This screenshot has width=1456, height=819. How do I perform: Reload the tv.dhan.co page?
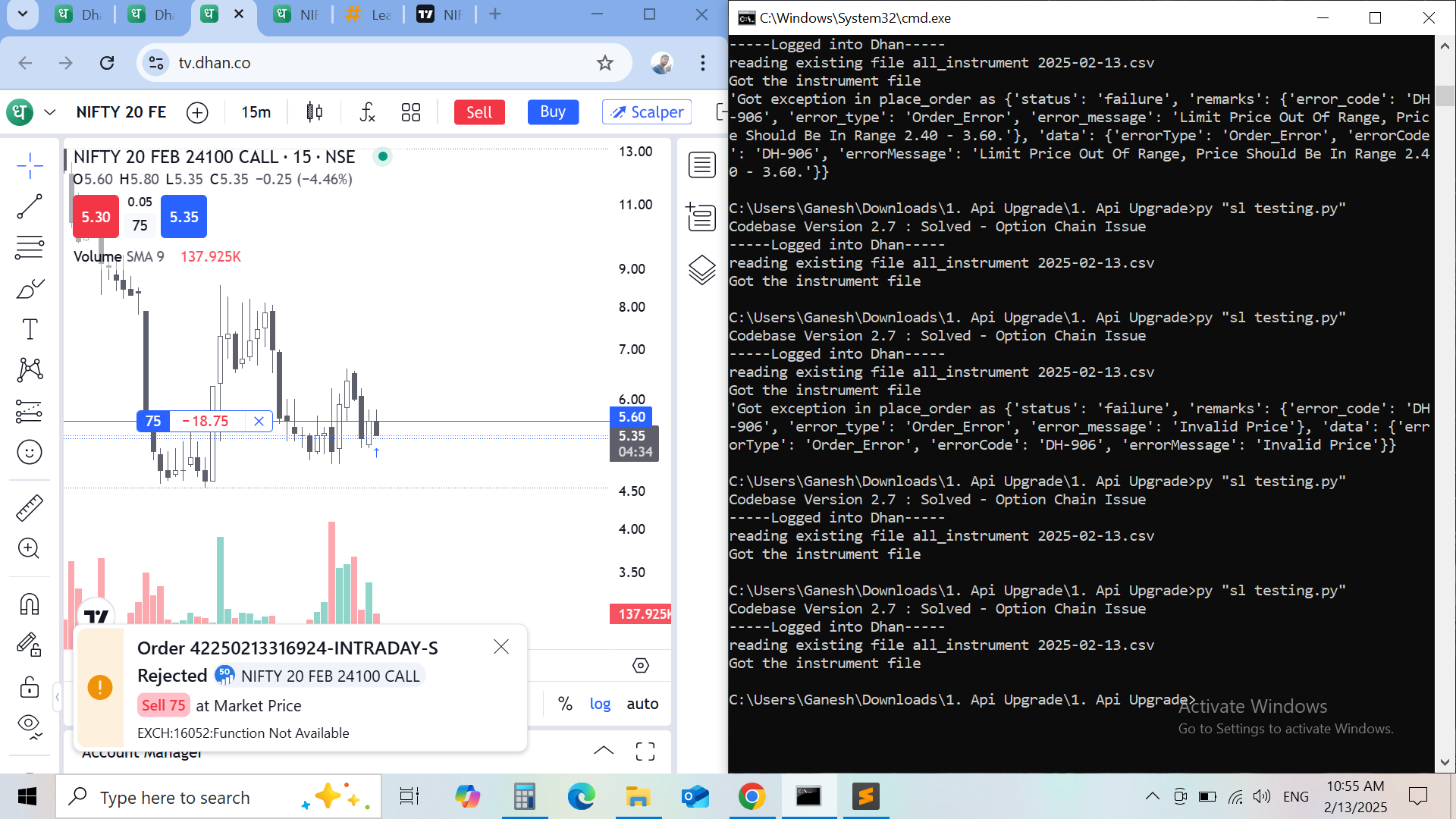(107, 63)
